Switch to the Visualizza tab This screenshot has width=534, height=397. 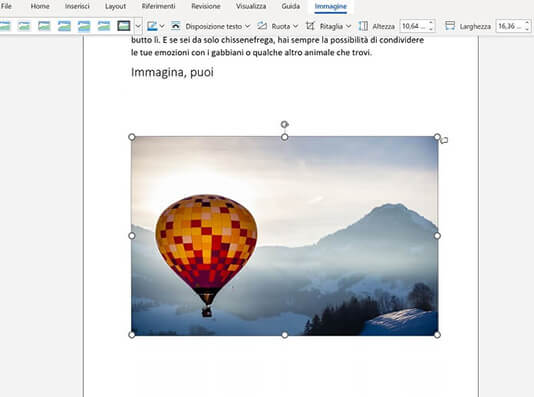(251, 6)
